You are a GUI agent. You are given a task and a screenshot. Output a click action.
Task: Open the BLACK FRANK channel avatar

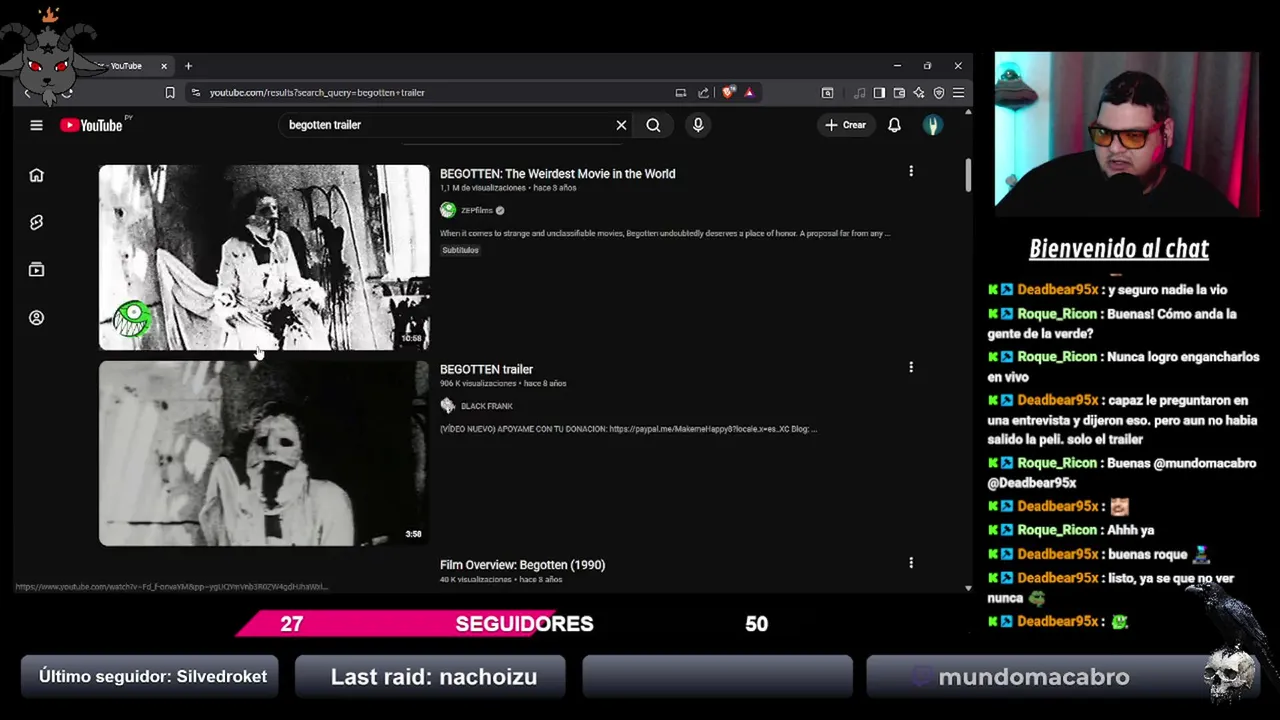tap(448, 406)
